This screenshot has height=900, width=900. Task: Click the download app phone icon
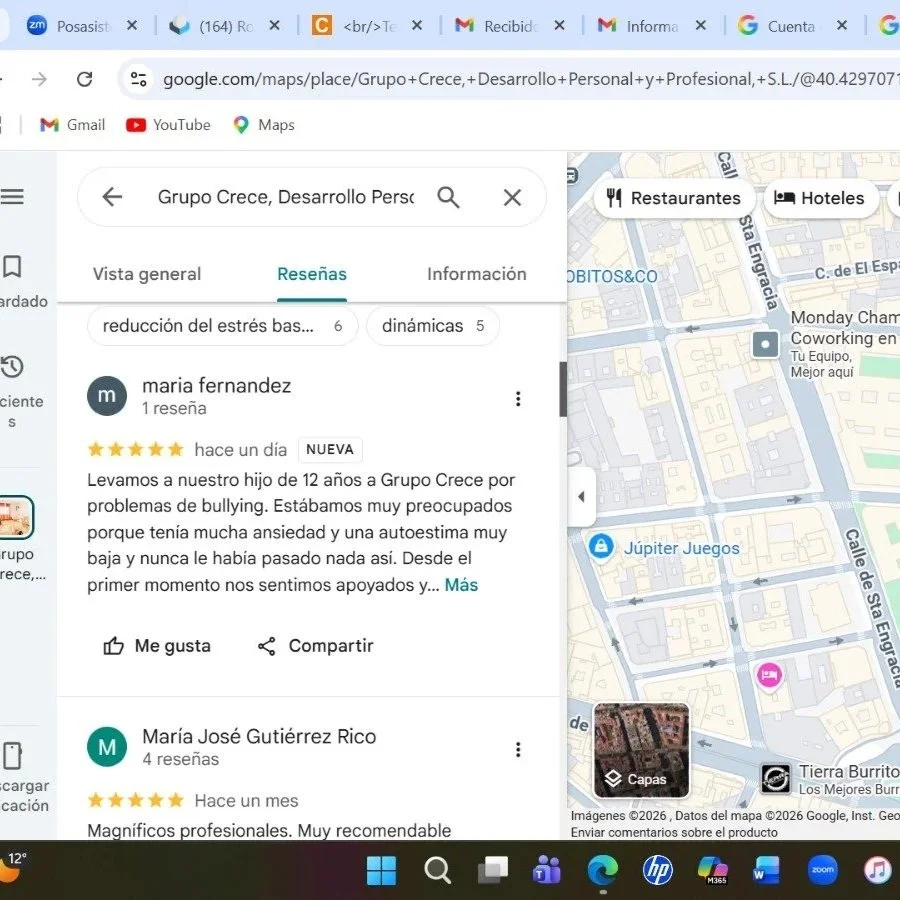(13, 756)
